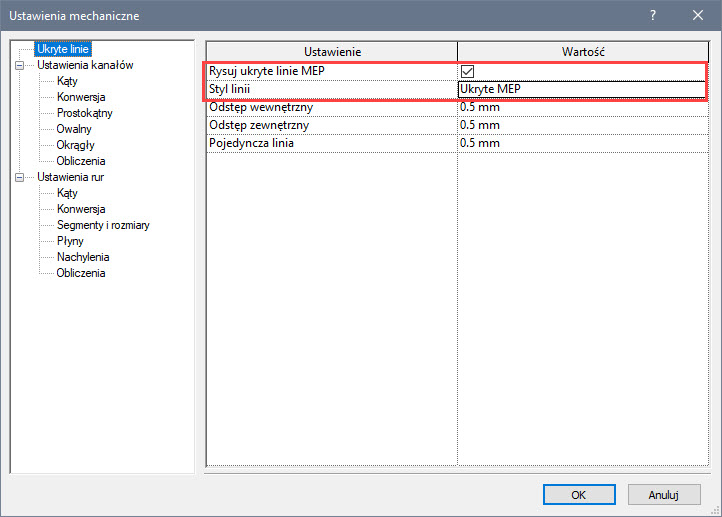Select Ukryte linie in the tree
Viewport: 722px width, 517px height.
[x=63, y=49]
